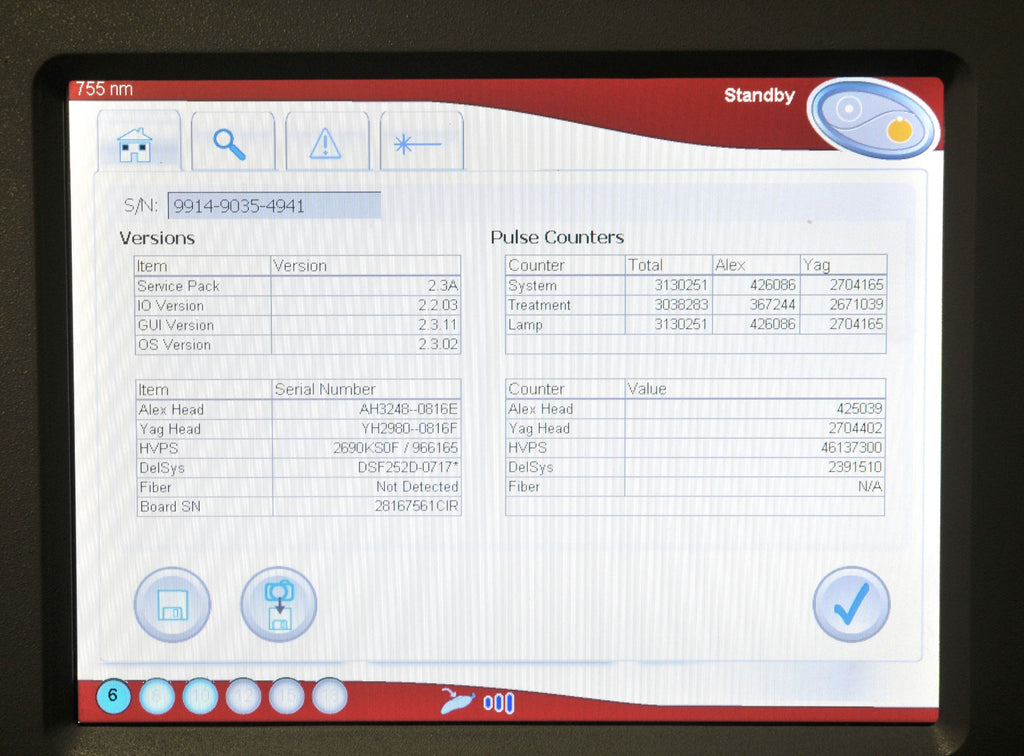Image resolution: width=1024 pixels, height=756 pixels.
Task: Tap the Alex column header
Action: coord(730,265)
